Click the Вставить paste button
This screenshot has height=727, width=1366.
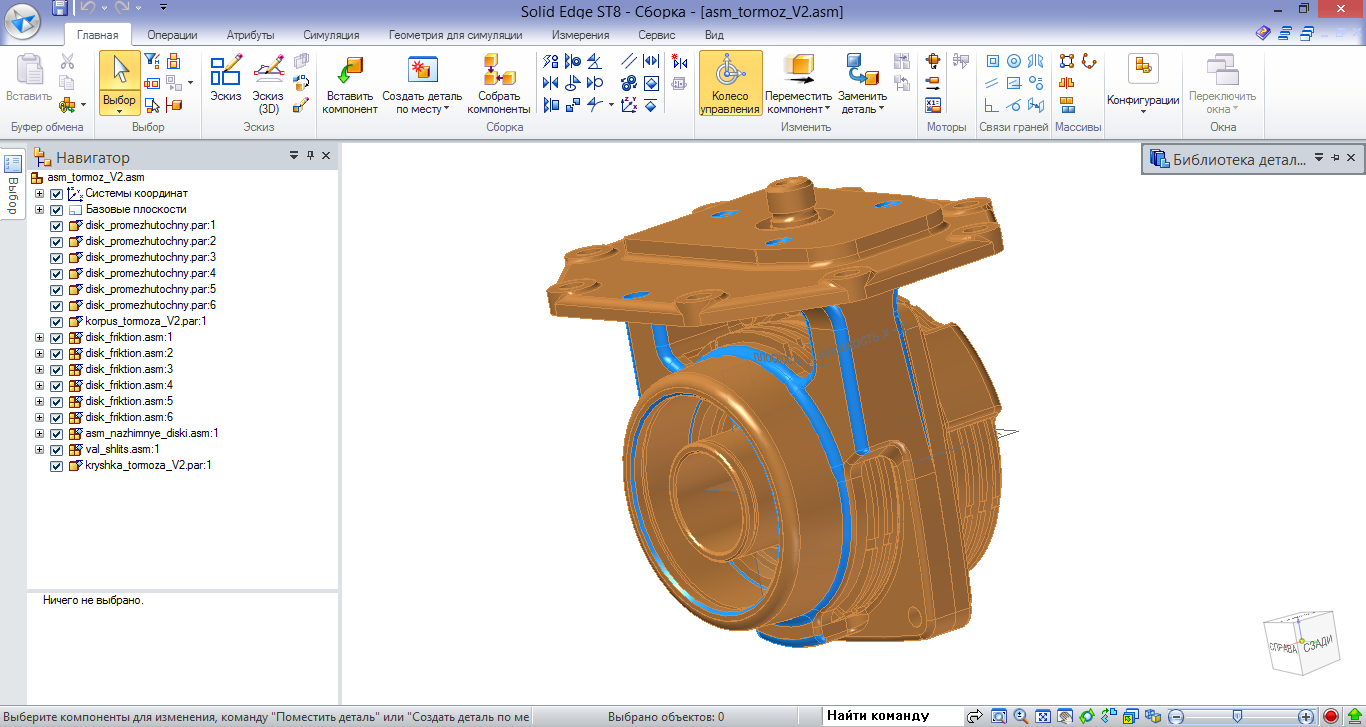[x=29, y=79]
